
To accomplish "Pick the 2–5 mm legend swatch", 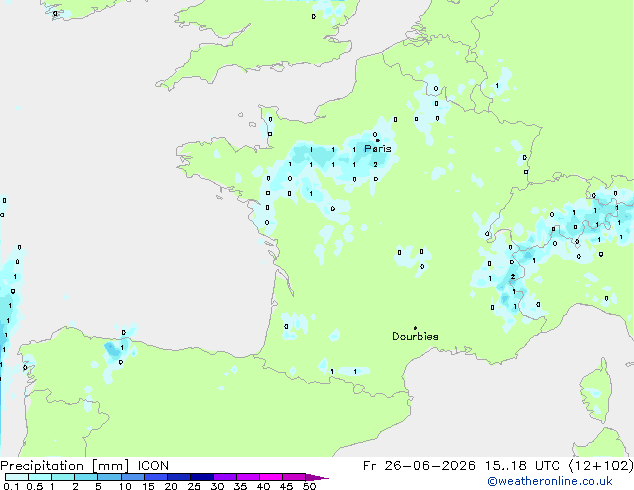I will point(86,477).
